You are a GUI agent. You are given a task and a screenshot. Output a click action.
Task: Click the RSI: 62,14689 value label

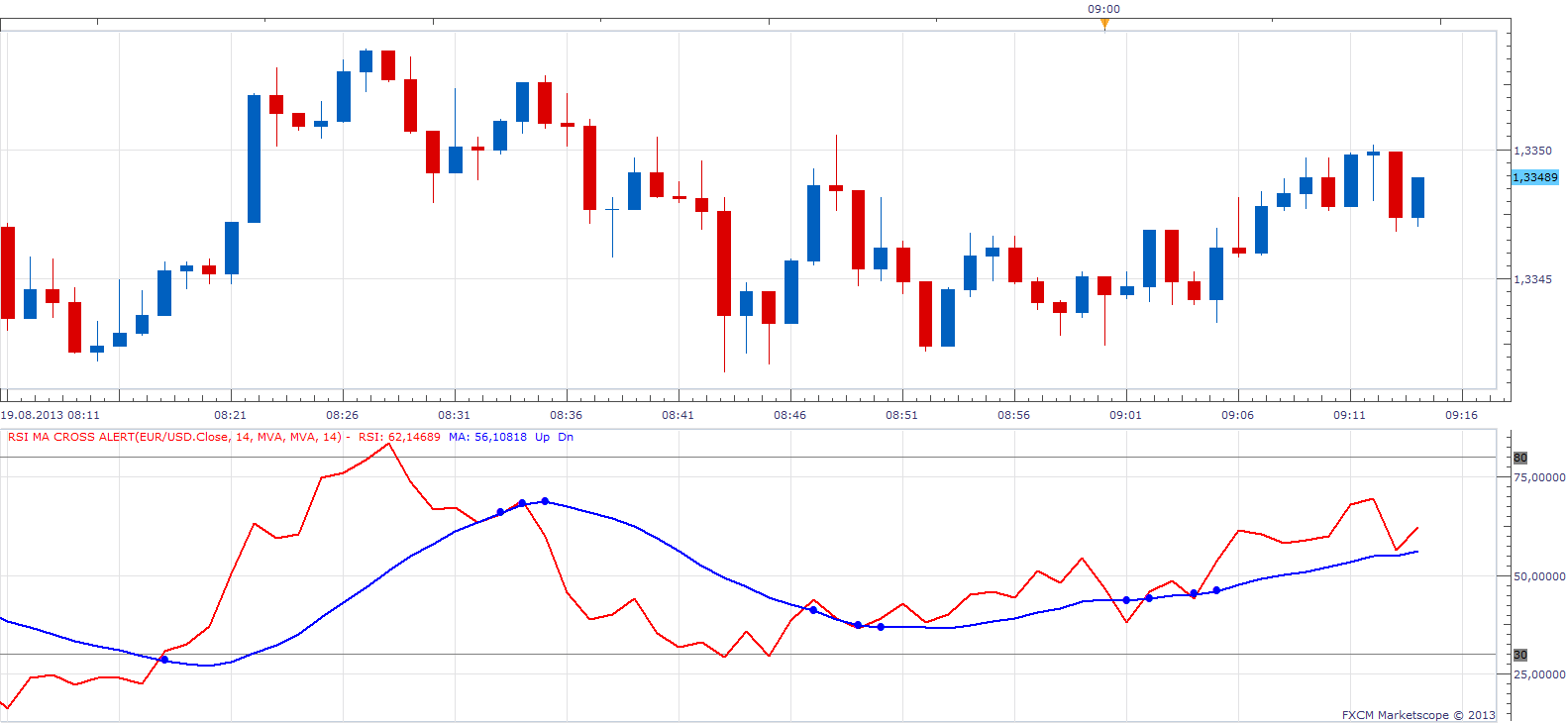pos(399,437)
